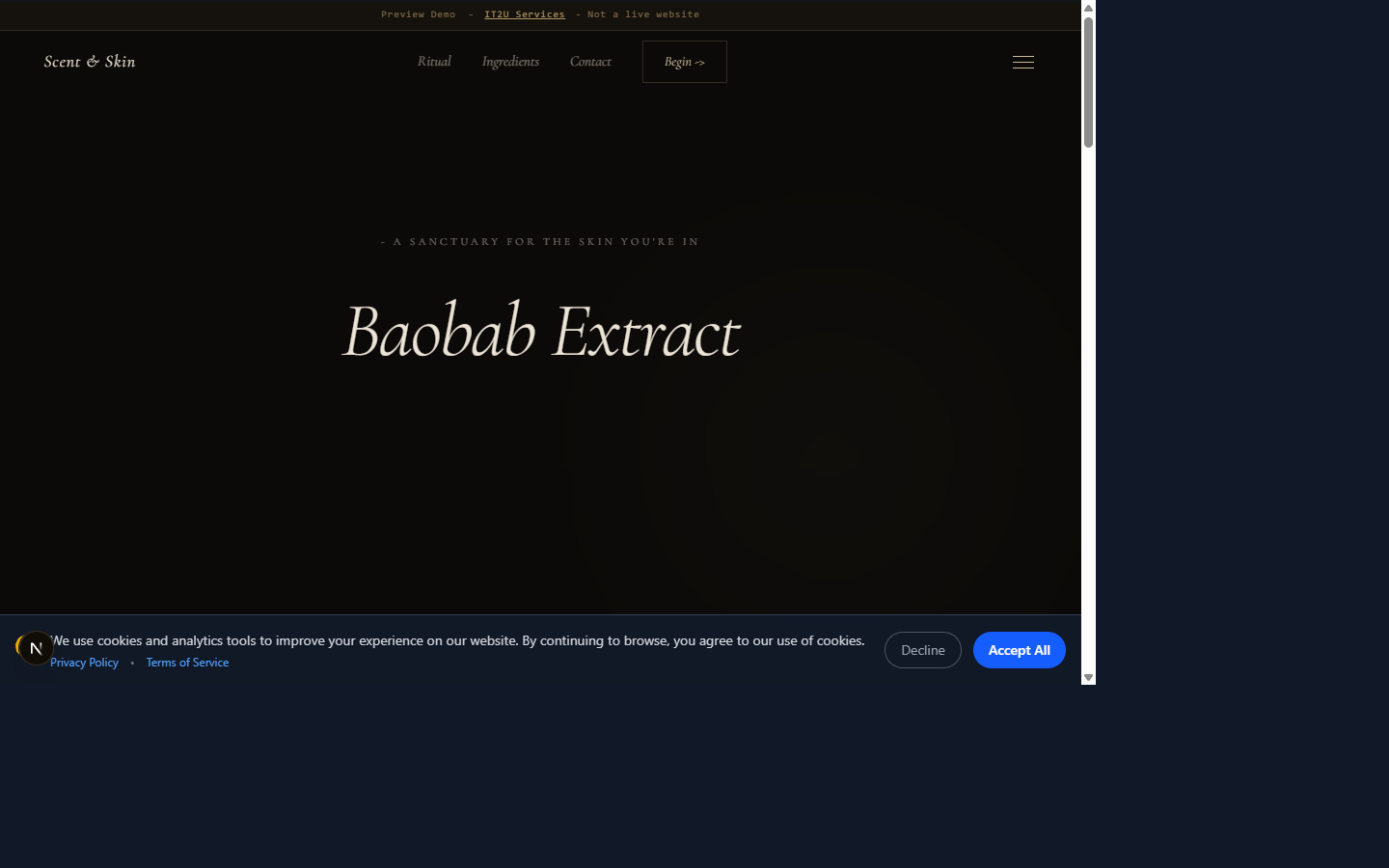Open the Ingredients nav item
1389x868 pixels.
click(510, 62)
